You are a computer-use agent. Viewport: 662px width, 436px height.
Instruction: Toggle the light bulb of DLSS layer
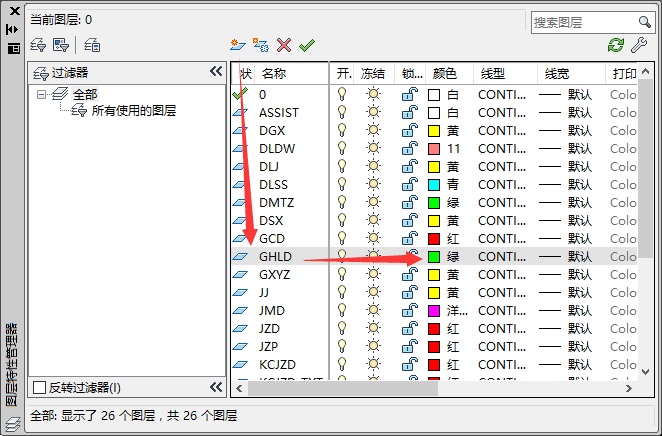(x=342, y=184)
